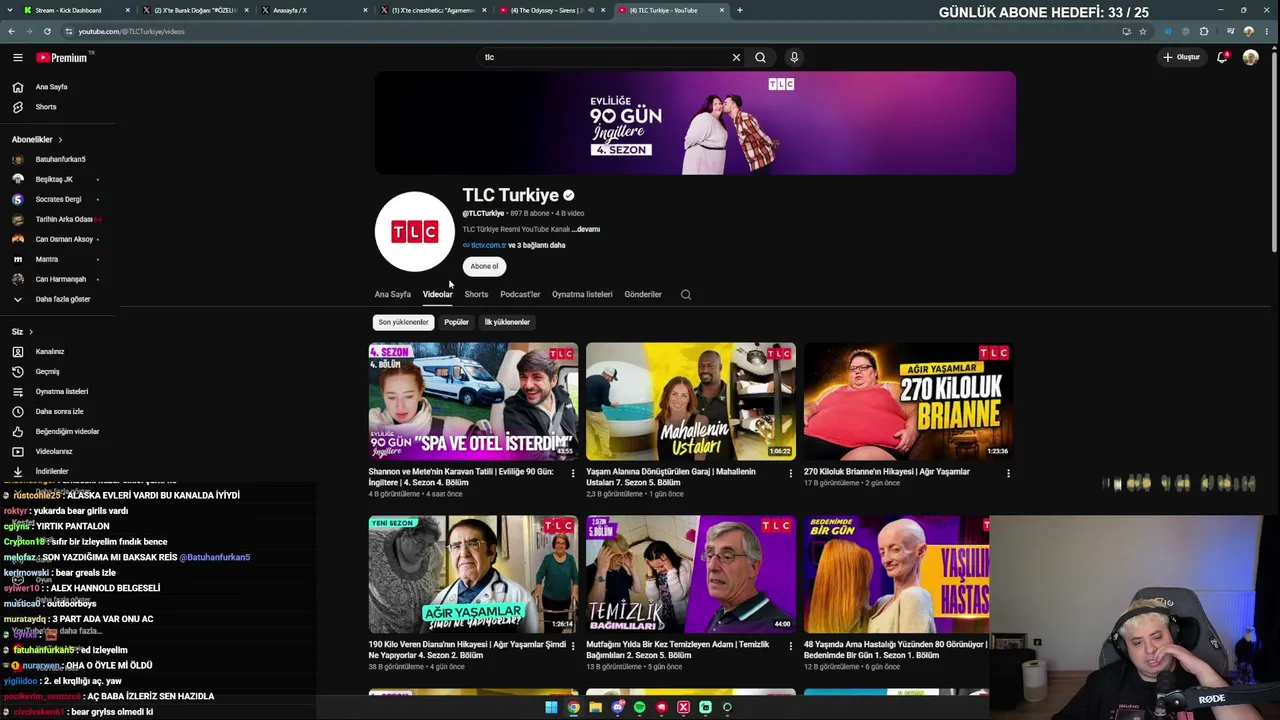
Task: Click the Evliliğe 90 Gün channel banner
Action: 695,123
